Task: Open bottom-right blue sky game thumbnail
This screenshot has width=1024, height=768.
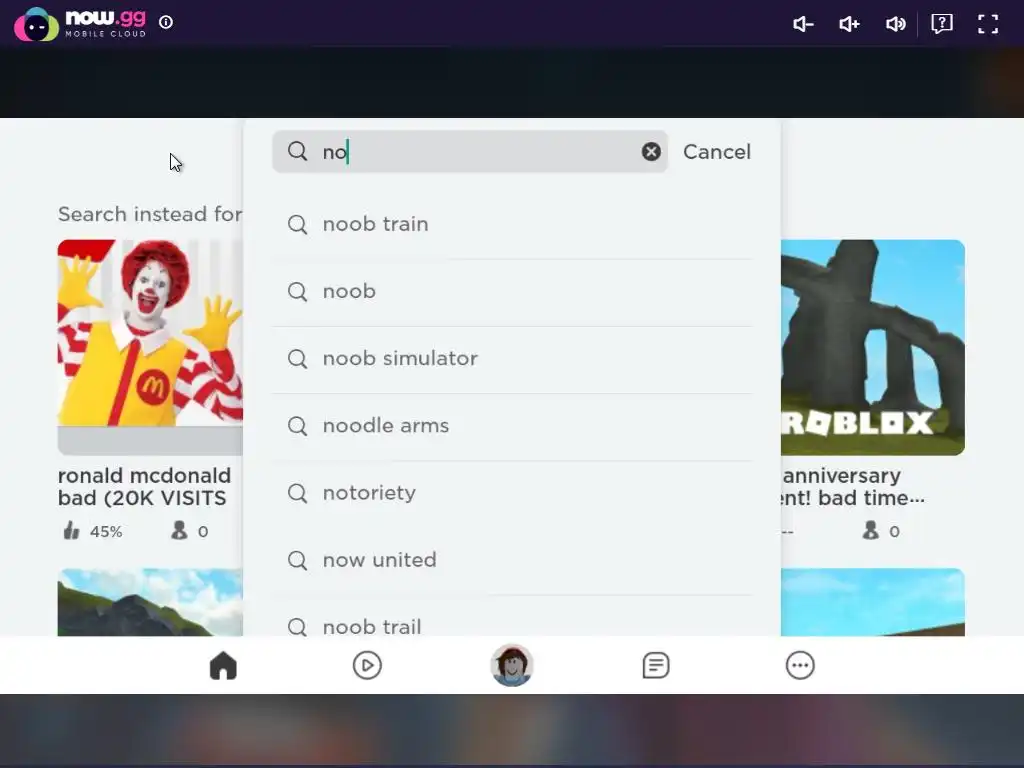Action: [872, 602]
